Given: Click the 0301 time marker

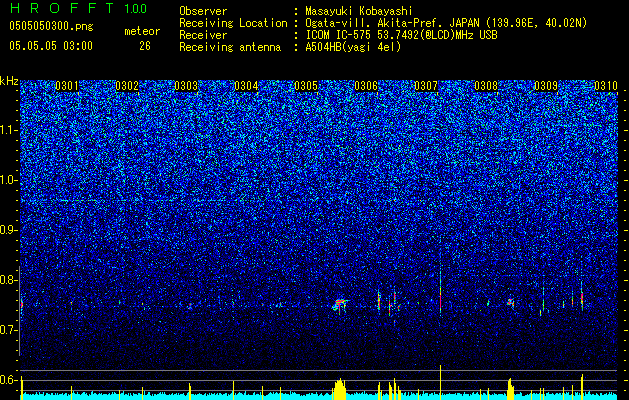Looking at the screenshot, I should 67,86.
